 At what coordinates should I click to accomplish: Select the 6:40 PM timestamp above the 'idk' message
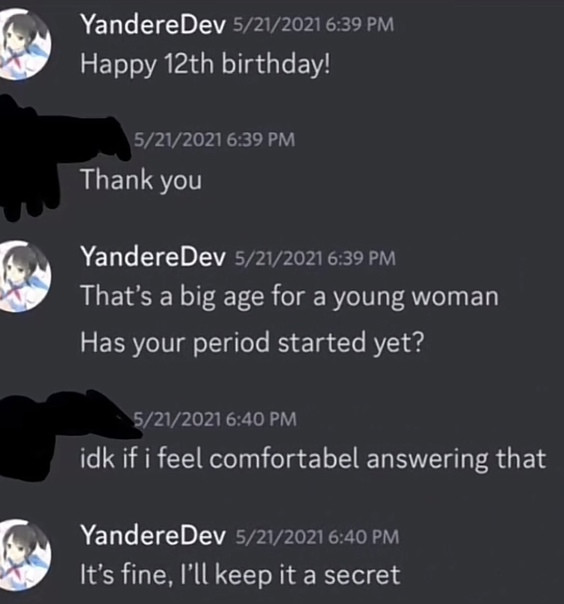pos(215,419)
